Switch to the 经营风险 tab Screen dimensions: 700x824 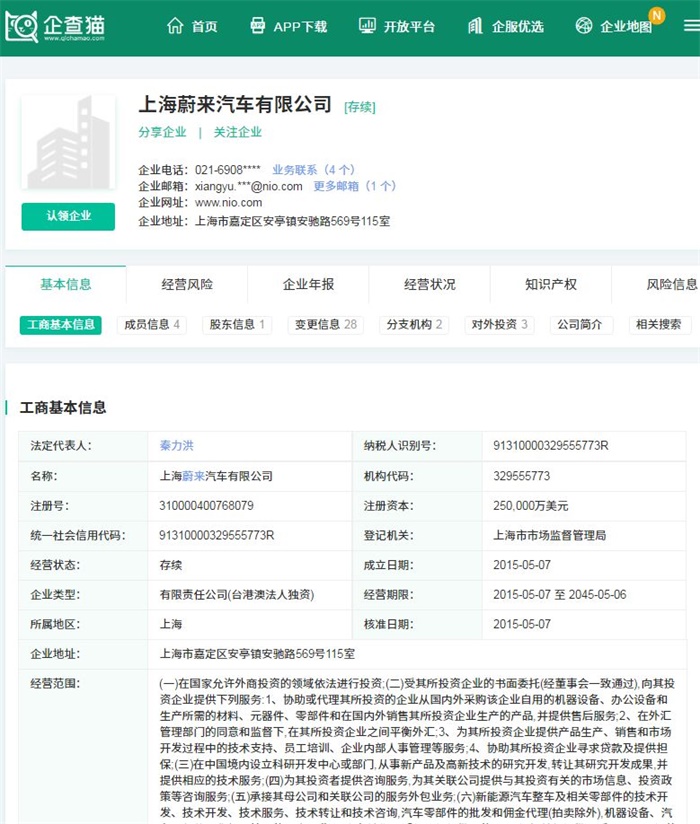(x=187, y=284)
